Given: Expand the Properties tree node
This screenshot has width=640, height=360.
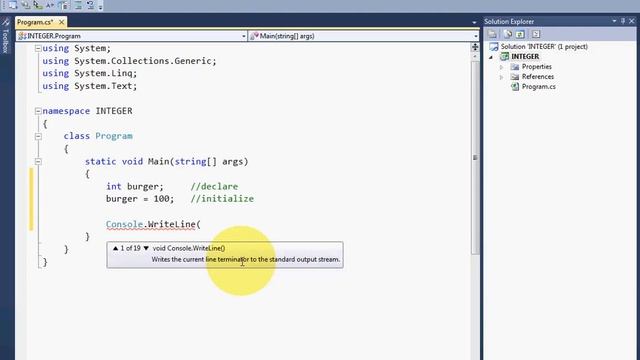Looking at the screenshot, I should click(x=502, y=67).
